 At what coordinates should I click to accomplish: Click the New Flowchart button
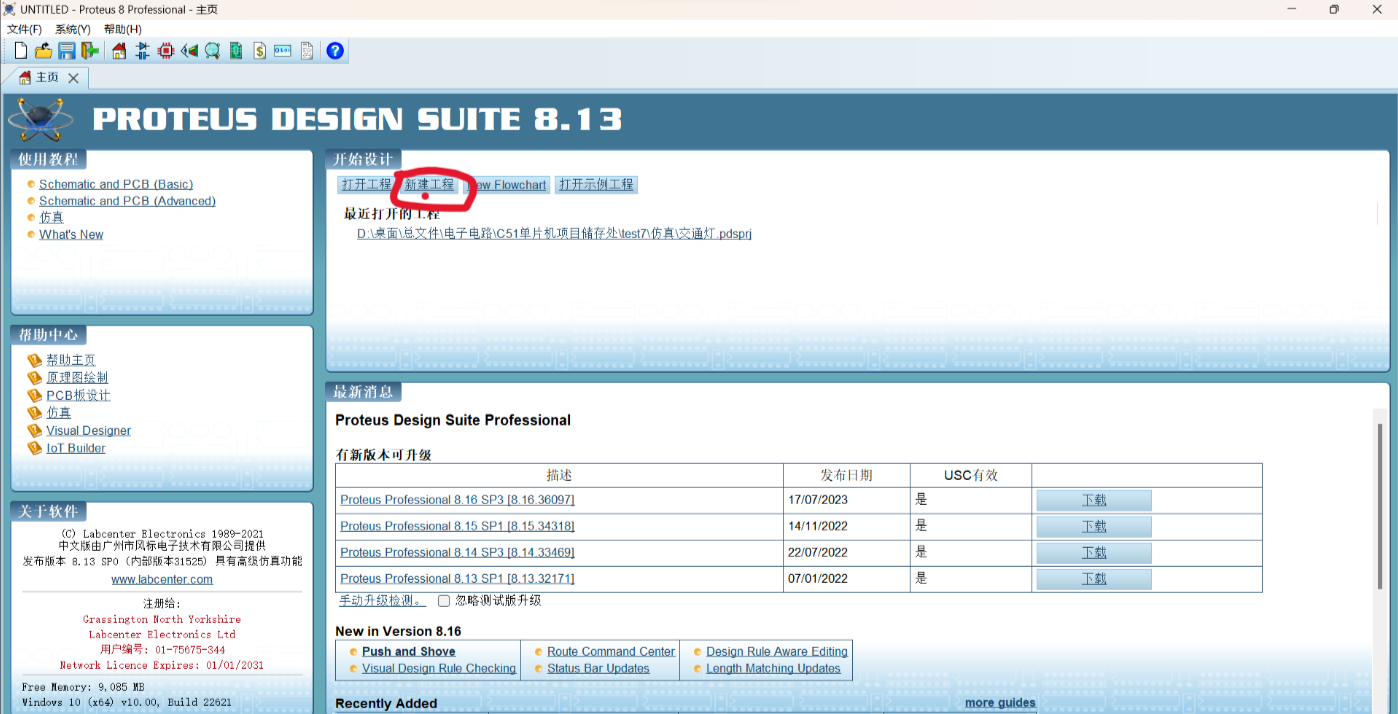pyautogui.click(x=507, y=185)
